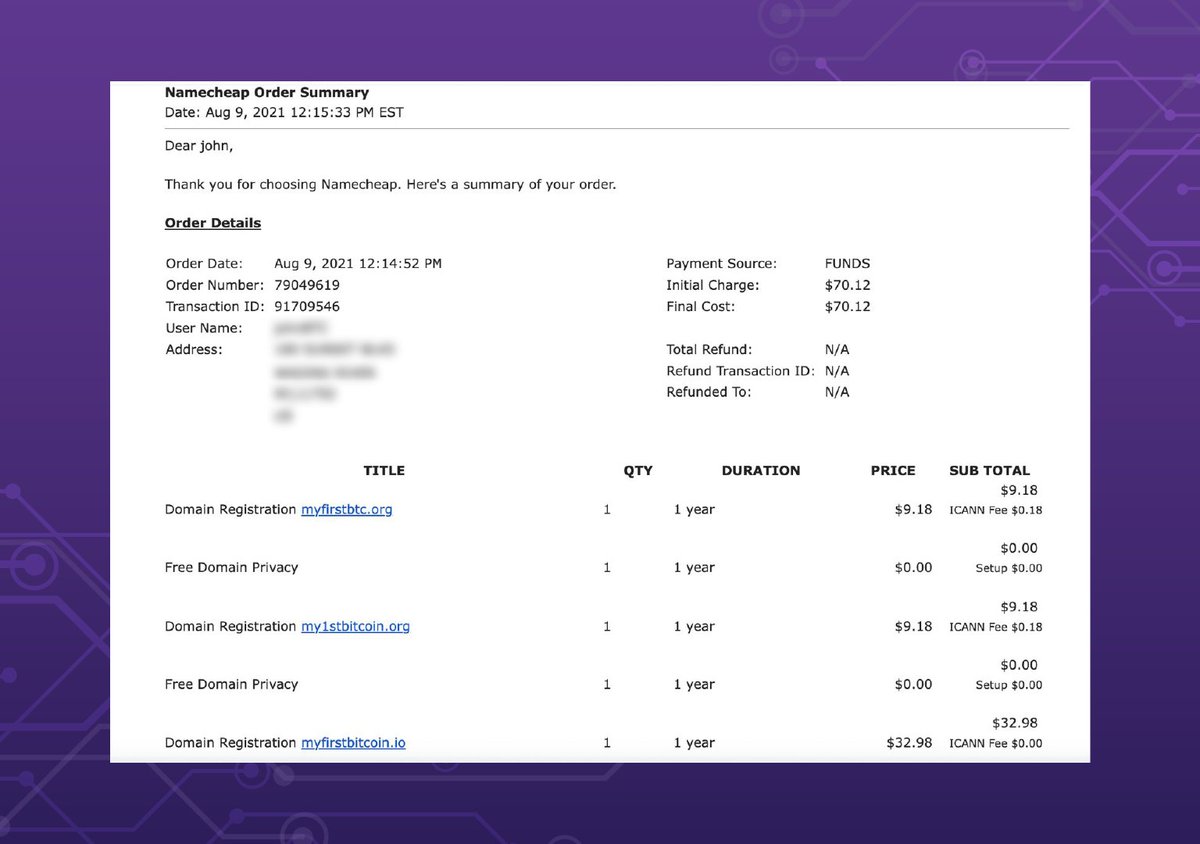
Task: Select the order number 79049619
Action: pyautogui.click(x=307, y=286)
